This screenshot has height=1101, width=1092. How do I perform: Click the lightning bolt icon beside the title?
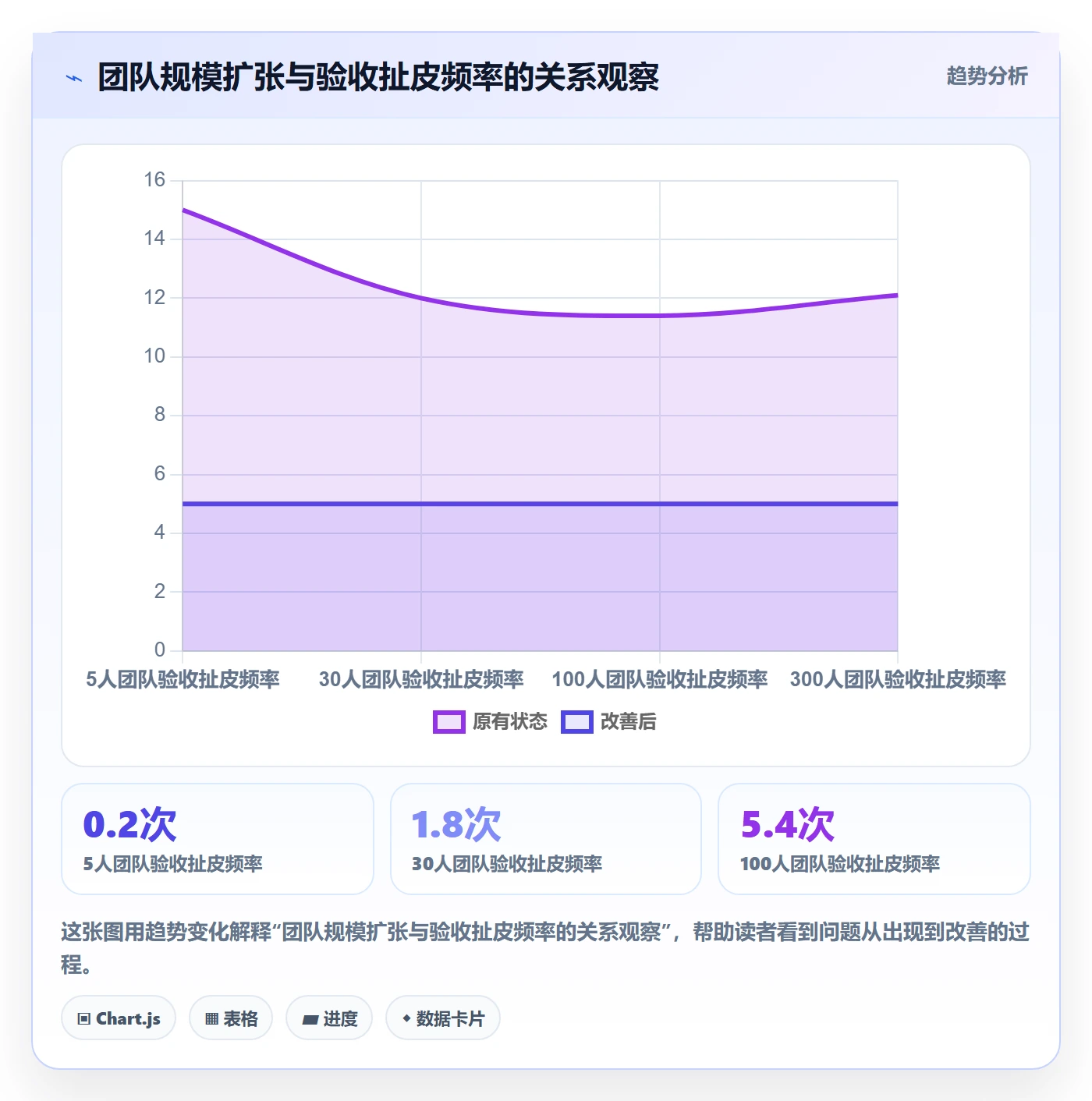point(74,78)
